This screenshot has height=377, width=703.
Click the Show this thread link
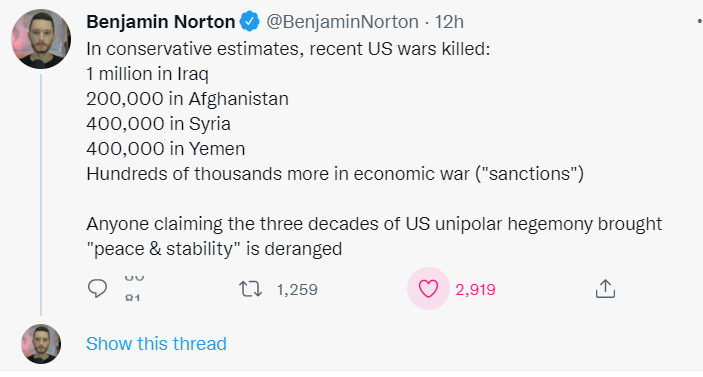tap(156, 344)
